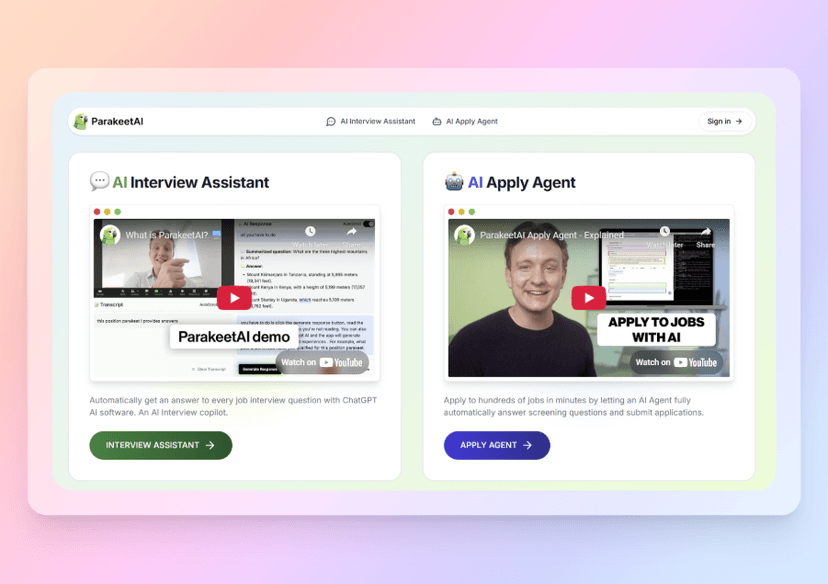
Task: Click the ParakeetAI brand name in header
Action: (x=117, y=121)
